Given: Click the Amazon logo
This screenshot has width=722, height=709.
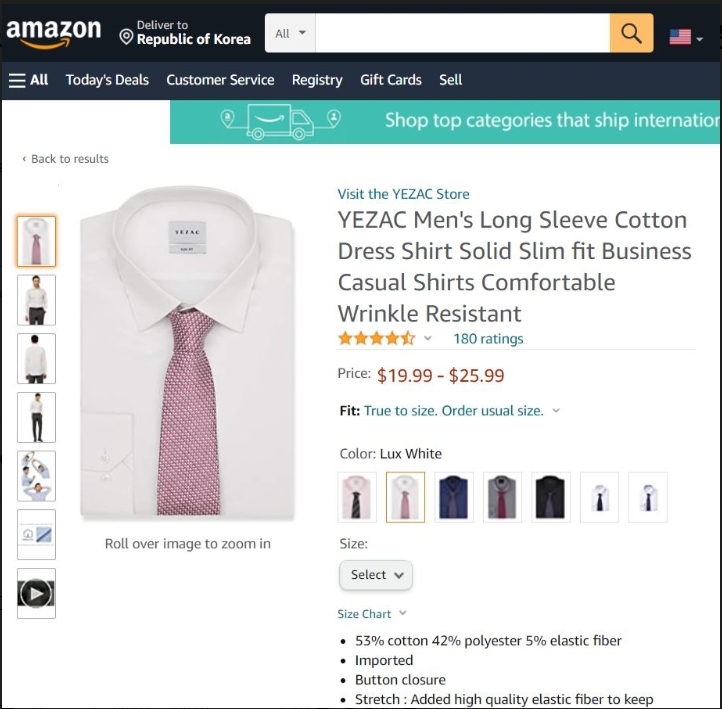Looking at the screenshot, I should pos(53,34).
